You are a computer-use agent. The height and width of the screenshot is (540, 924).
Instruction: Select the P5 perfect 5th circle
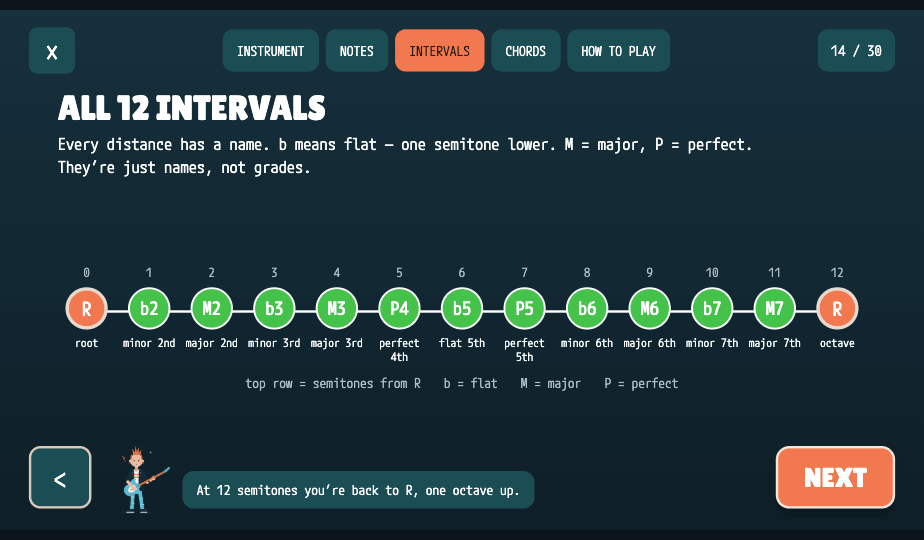tap(524, 308)
